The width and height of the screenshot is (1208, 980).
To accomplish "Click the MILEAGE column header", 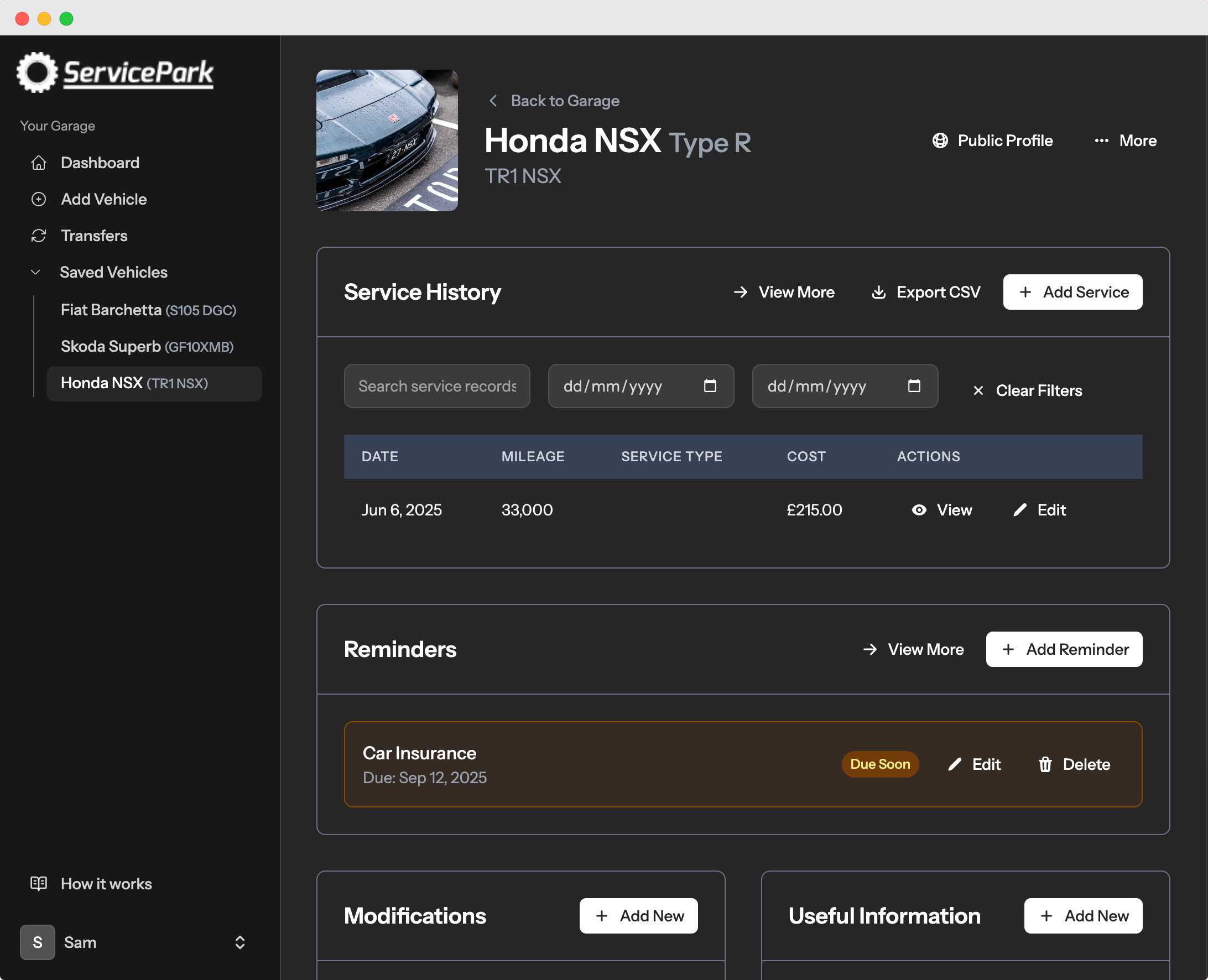I will coord(533,456).
